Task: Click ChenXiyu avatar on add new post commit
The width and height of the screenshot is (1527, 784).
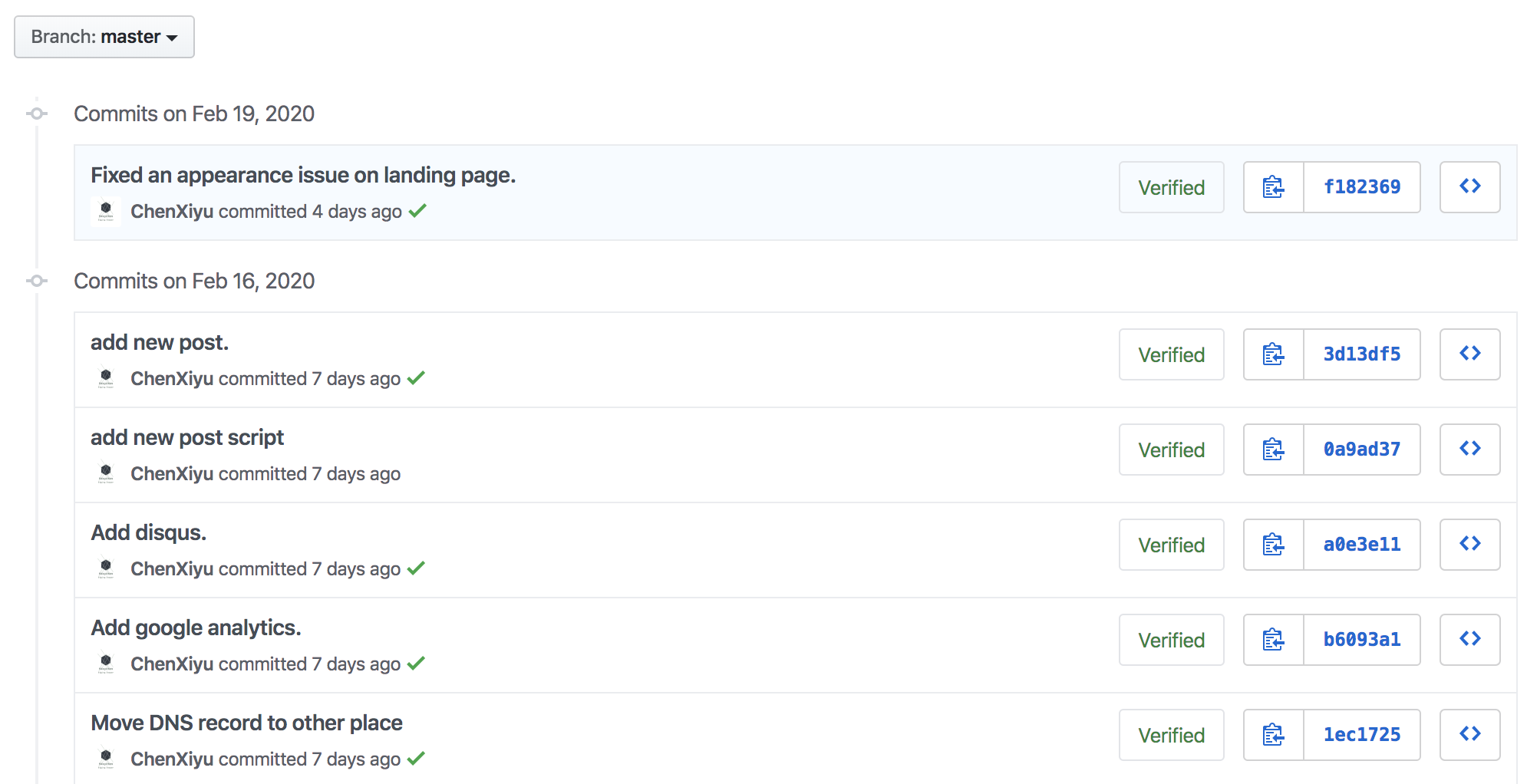Action: pyautogui.click(x=106, y=378)
